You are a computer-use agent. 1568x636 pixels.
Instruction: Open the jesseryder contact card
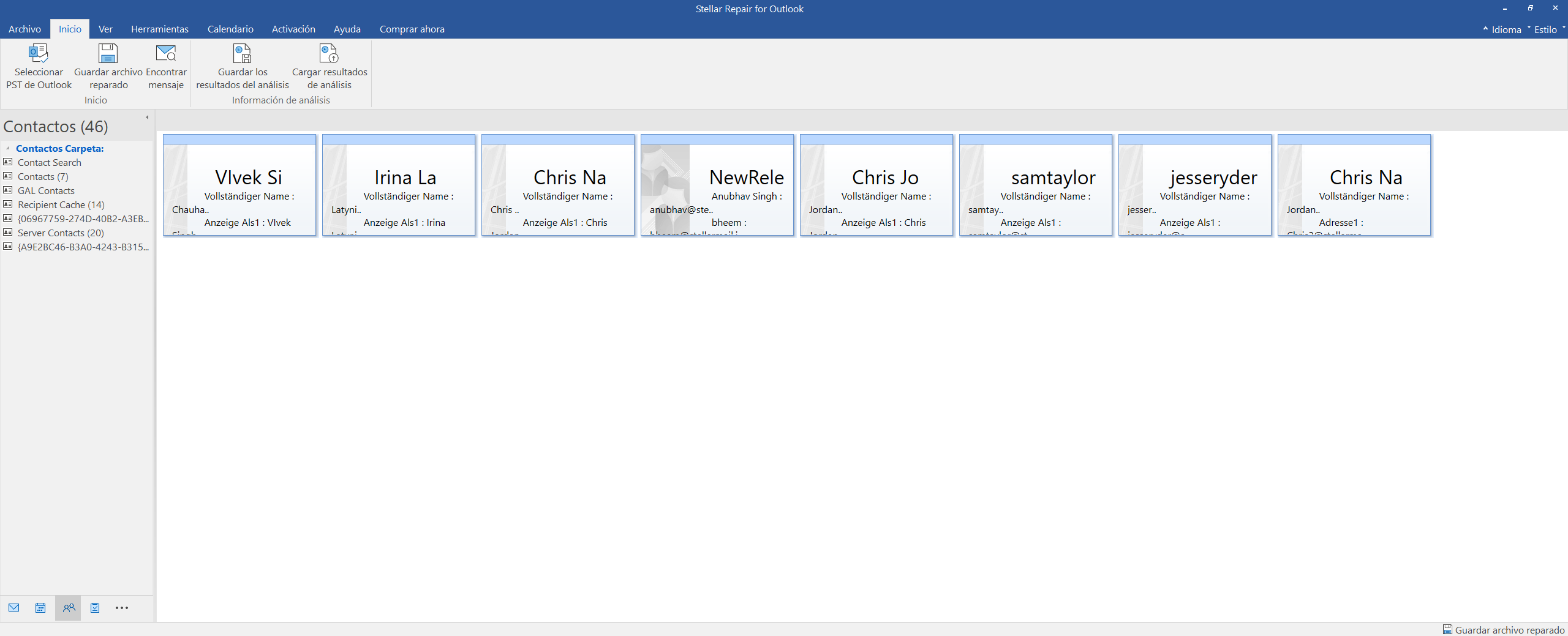coord(1195,185)
